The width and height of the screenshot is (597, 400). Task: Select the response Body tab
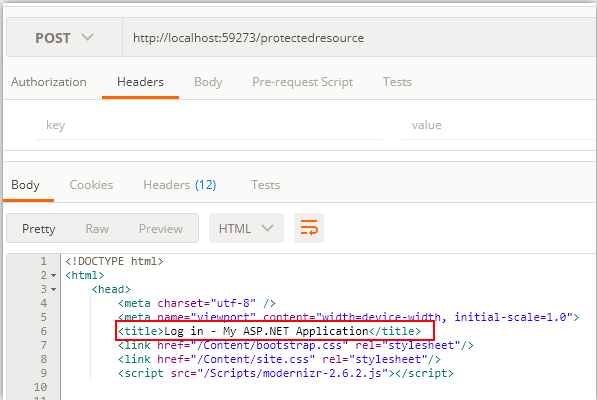pyautogui.click(x=26, y=185)
